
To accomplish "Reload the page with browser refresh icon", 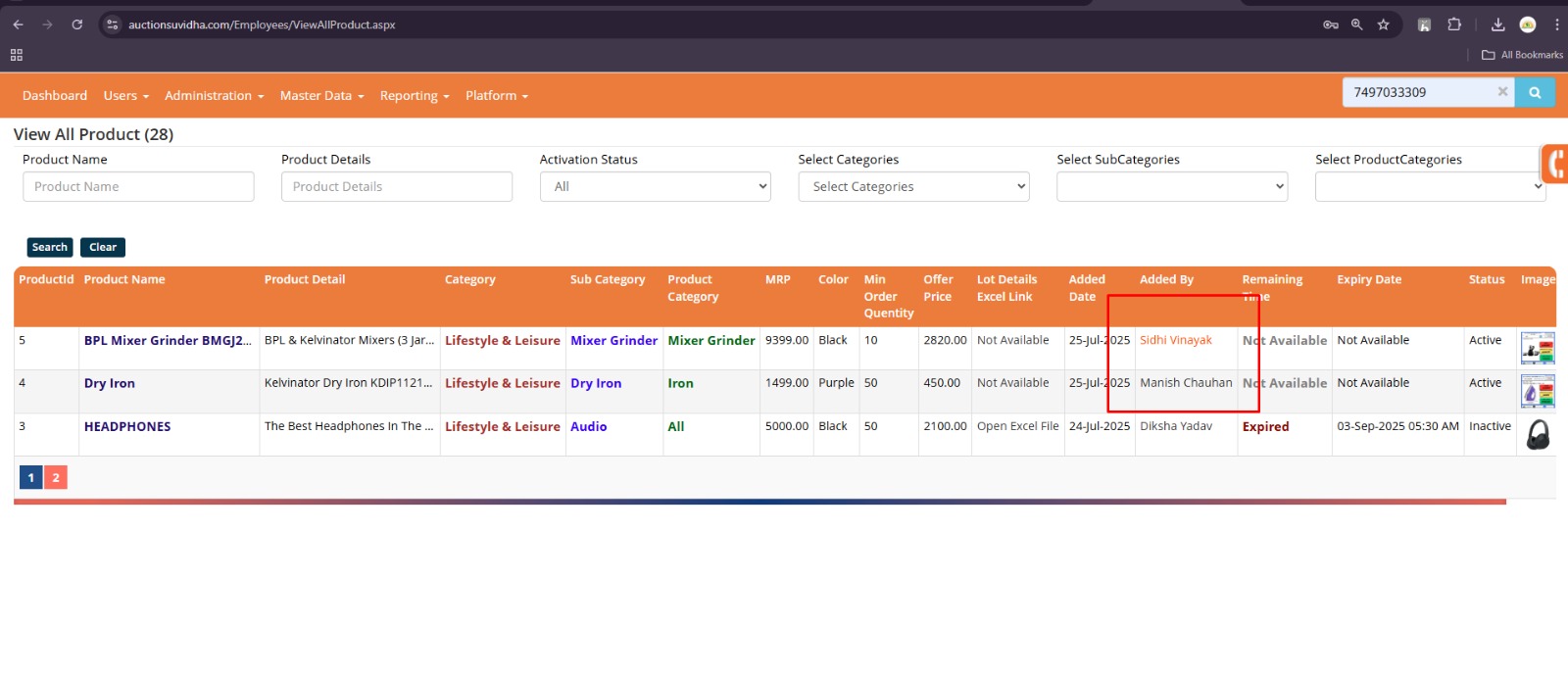I will (x=76, y=24).
